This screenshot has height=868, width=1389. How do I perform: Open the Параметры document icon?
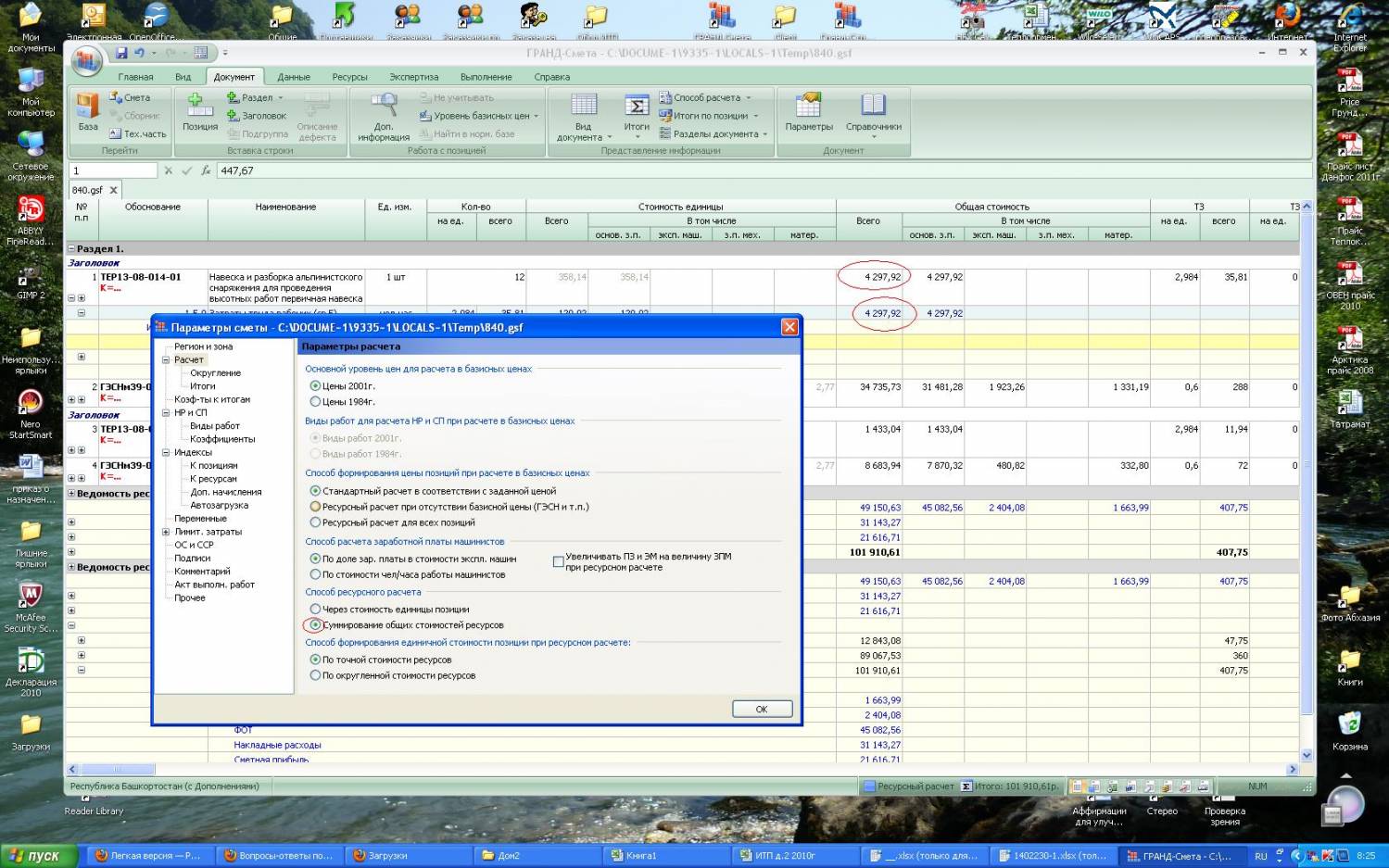point(808,107)
